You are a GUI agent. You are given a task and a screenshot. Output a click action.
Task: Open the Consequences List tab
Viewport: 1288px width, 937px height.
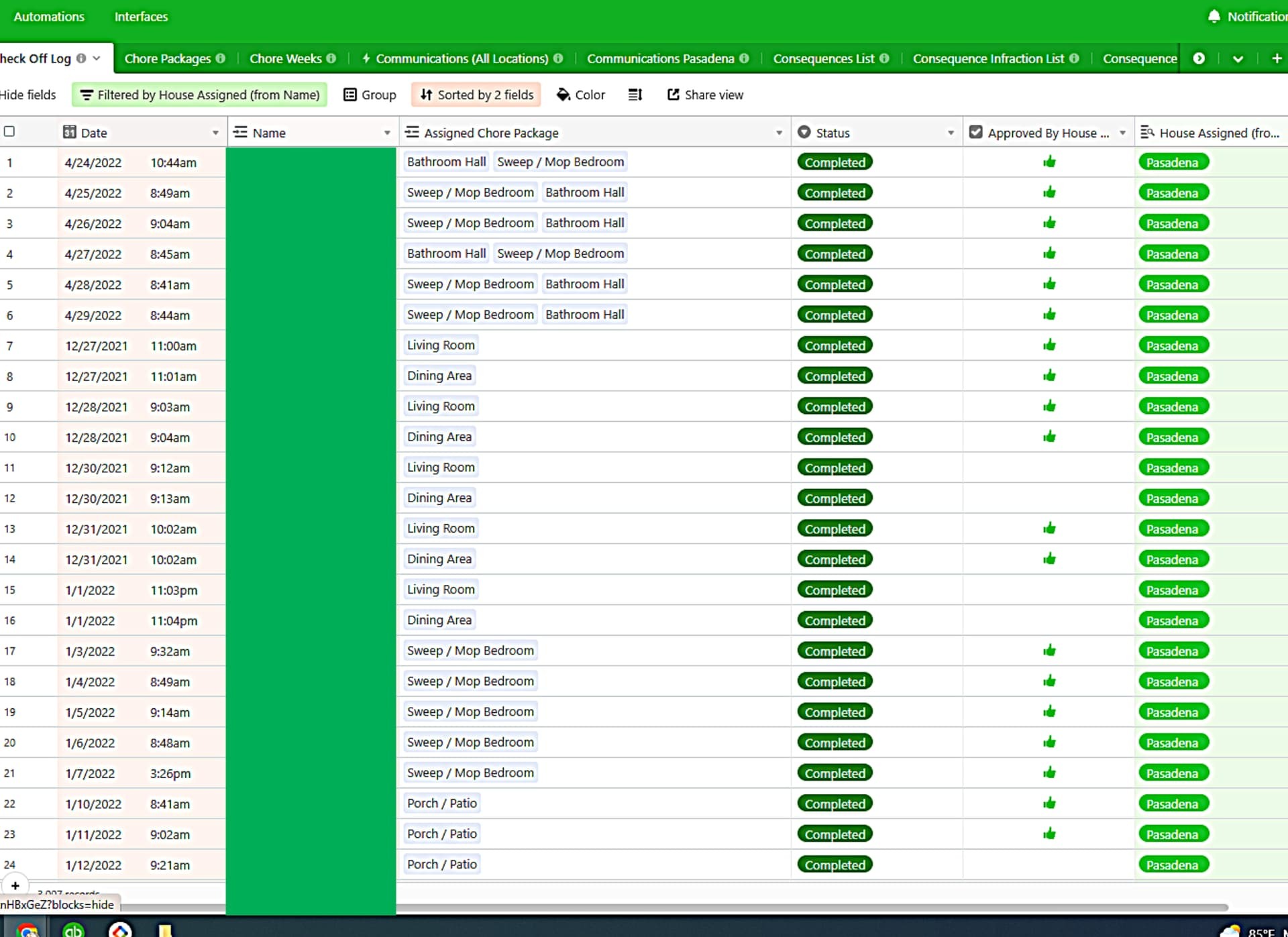coord(824,58)
